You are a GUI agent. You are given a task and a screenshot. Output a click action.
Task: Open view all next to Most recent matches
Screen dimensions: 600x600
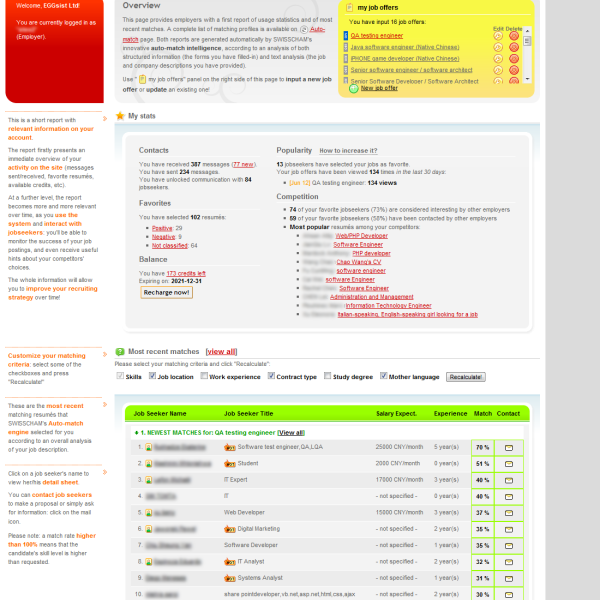tap(221, 352)
